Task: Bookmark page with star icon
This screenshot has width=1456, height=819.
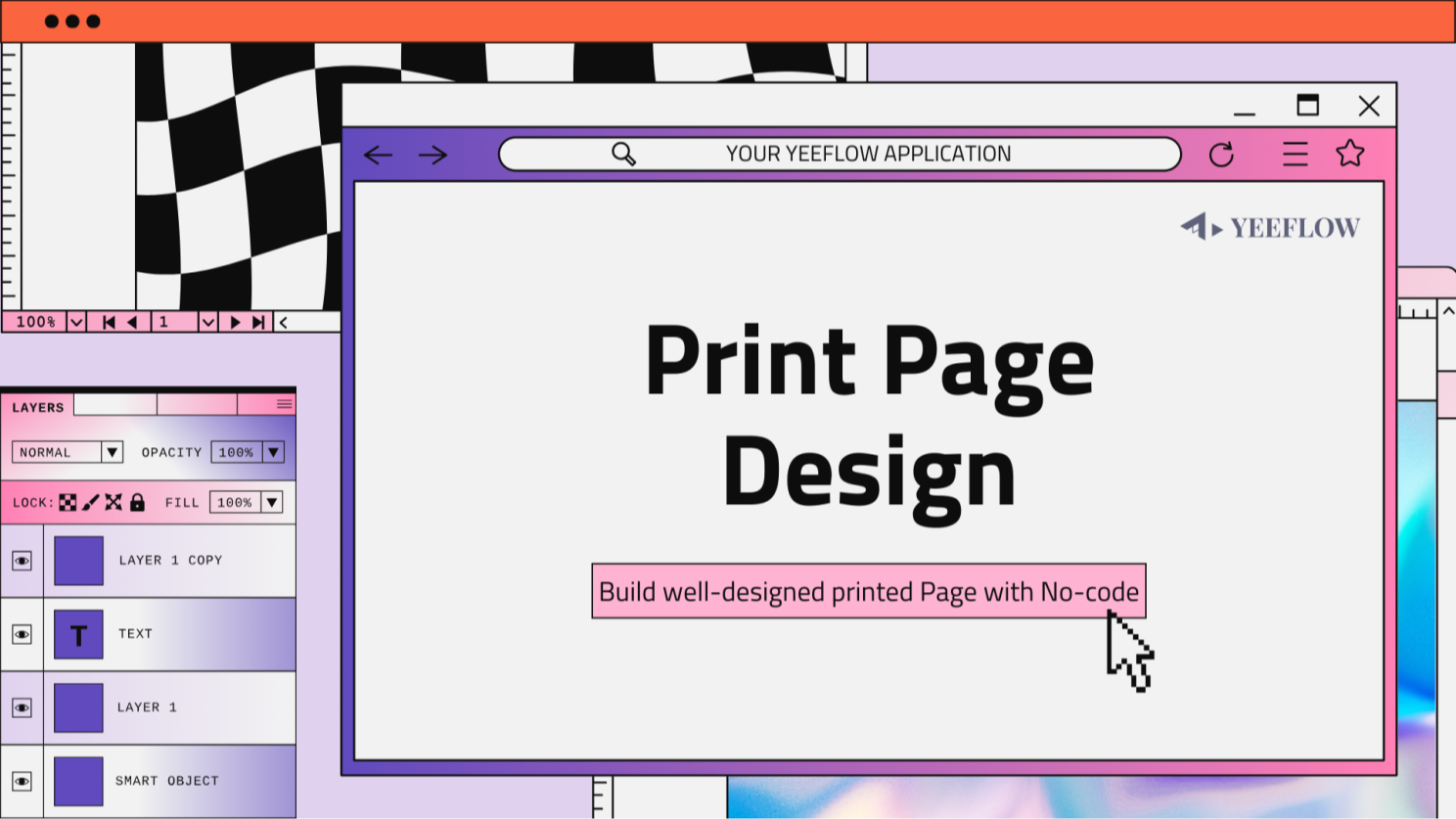Action: [x=1350, y=153]
